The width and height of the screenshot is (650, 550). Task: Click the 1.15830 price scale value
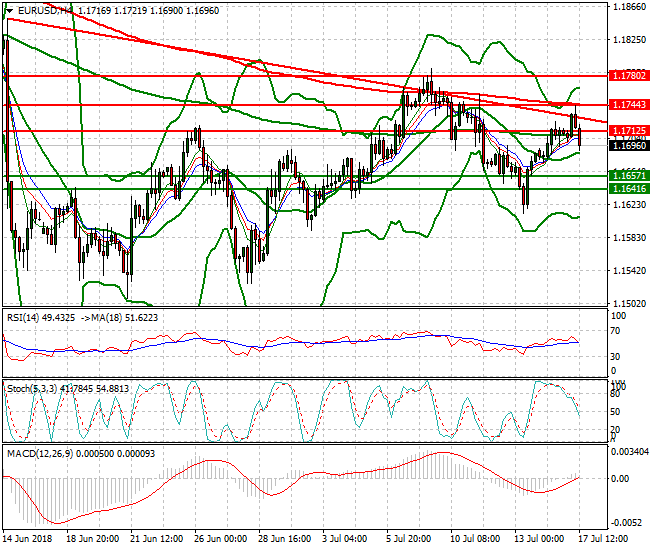tap(629, 237)
